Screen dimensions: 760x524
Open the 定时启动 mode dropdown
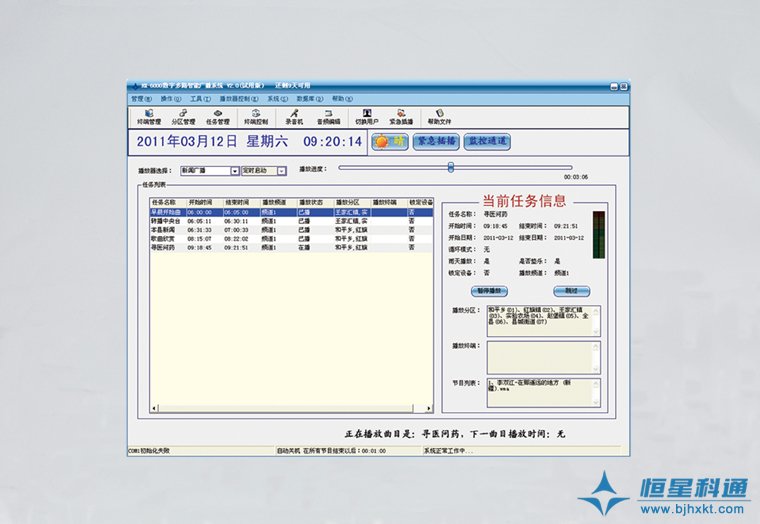[282, 171]
